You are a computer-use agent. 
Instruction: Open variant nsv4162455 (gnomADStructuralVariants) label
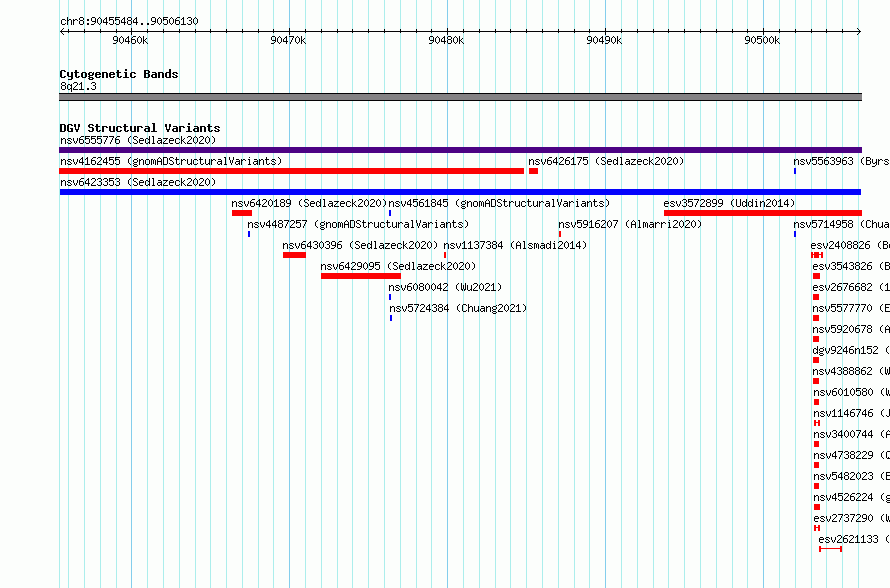coord(171,161)
